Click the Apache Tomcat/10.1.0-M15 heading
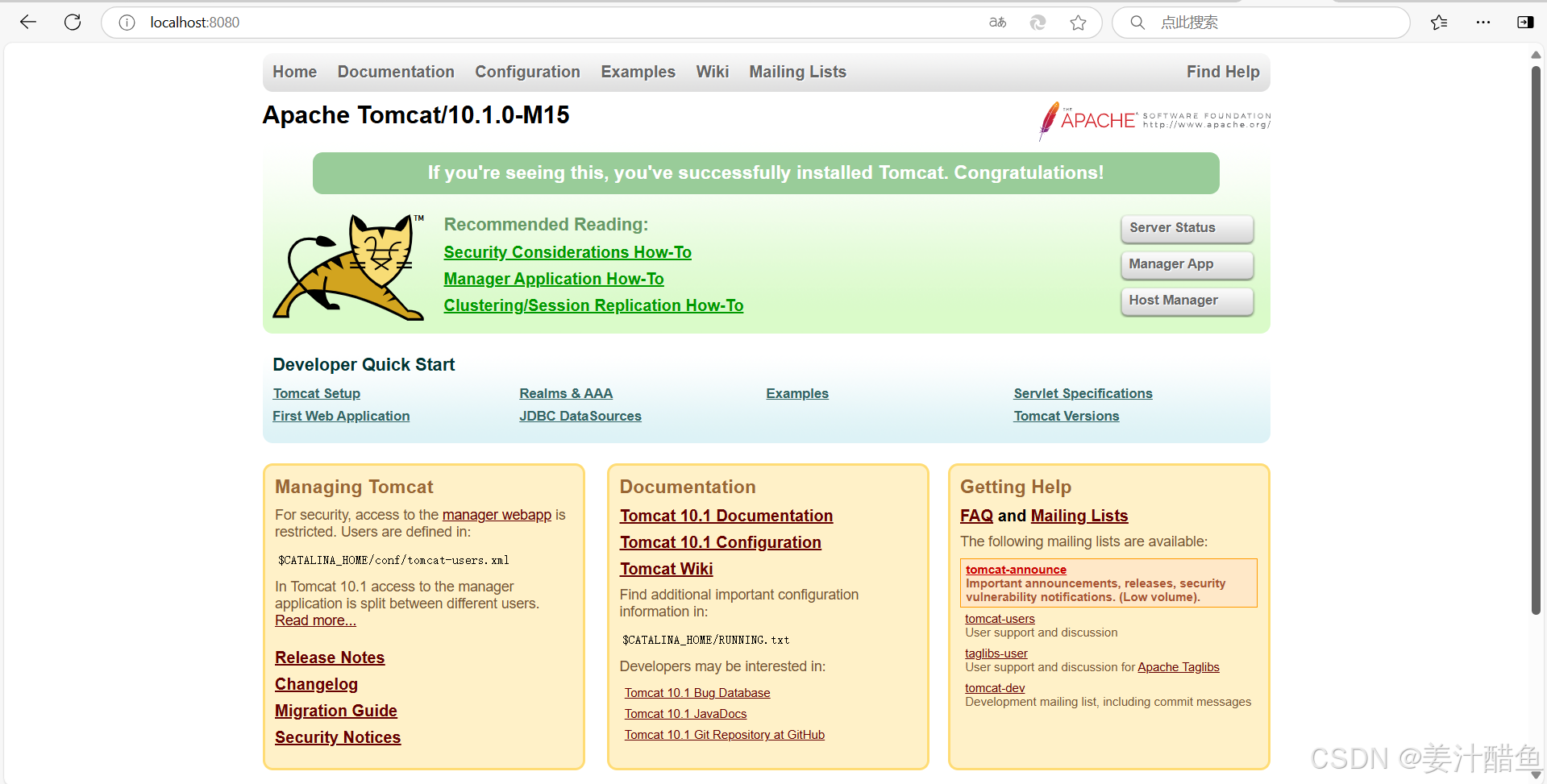The height and width of the screenshot is (784, 1547). click(416, 115)
